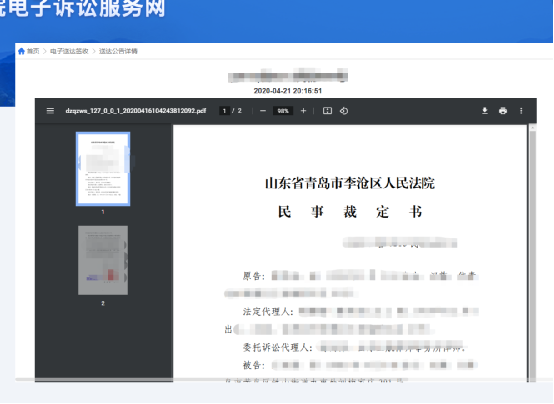Zoom out with the minus icon
This screenshot has height=404, width=554.
tap(263, 111)
